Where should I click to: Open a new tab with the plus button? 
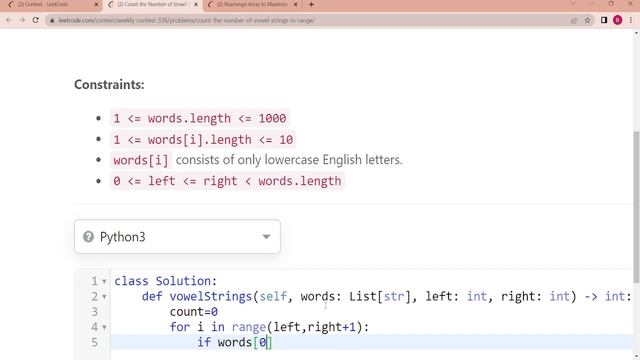(311, 4)
